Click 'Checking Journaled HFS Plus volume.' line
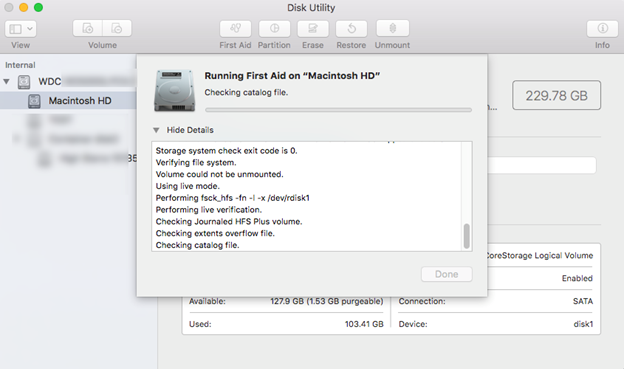The height and width of the screenshot is (369, 624). (229, 222)
